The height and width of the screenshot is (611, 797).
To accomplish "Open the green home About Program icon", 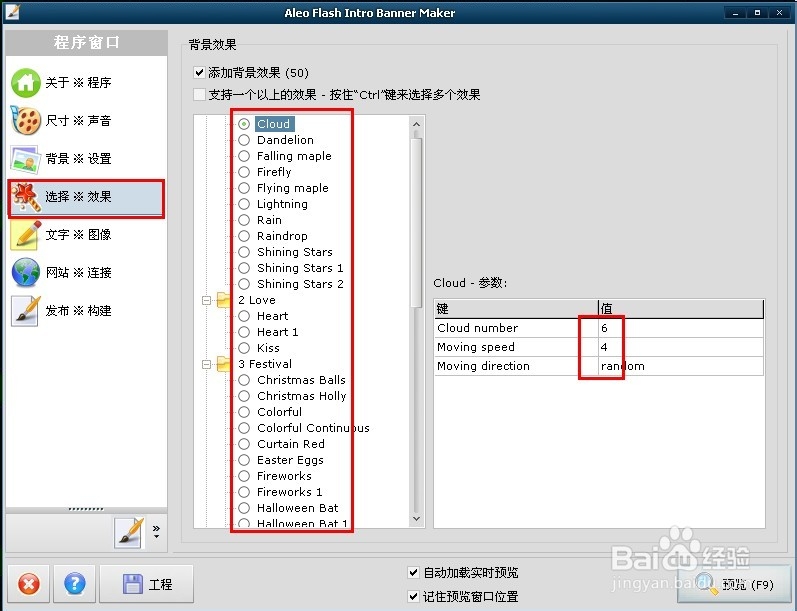I will click(x=25, y=82).
